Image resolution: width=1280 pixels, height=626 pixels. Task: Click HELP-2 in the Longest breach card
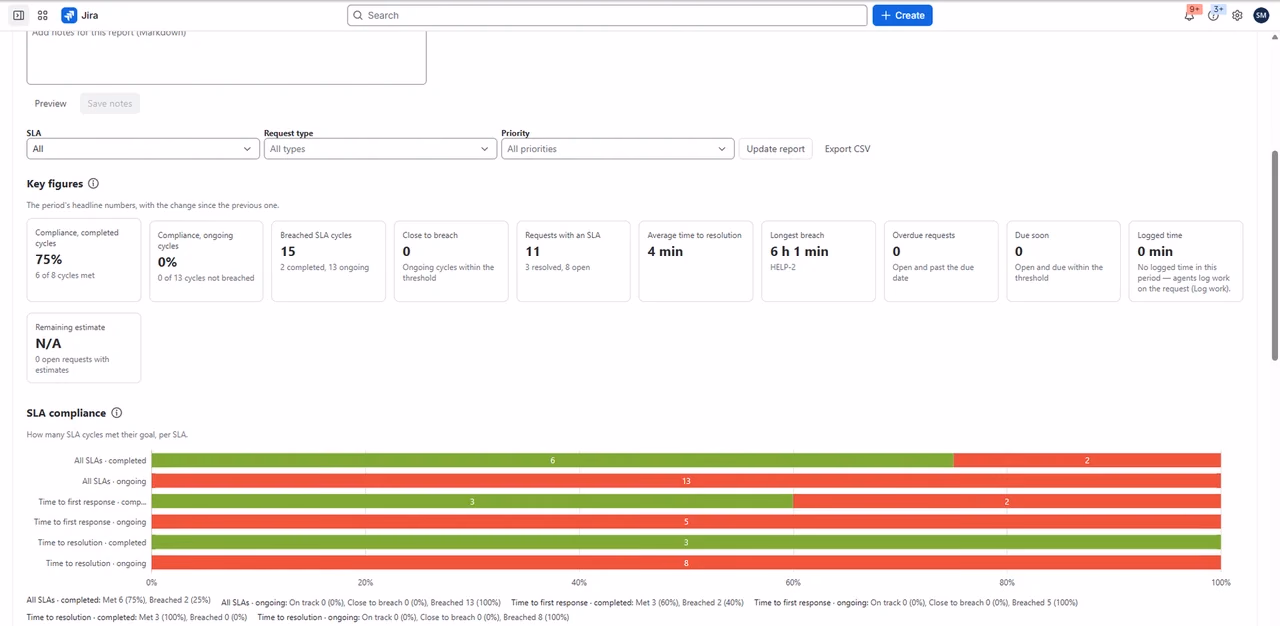click(784, 267)
